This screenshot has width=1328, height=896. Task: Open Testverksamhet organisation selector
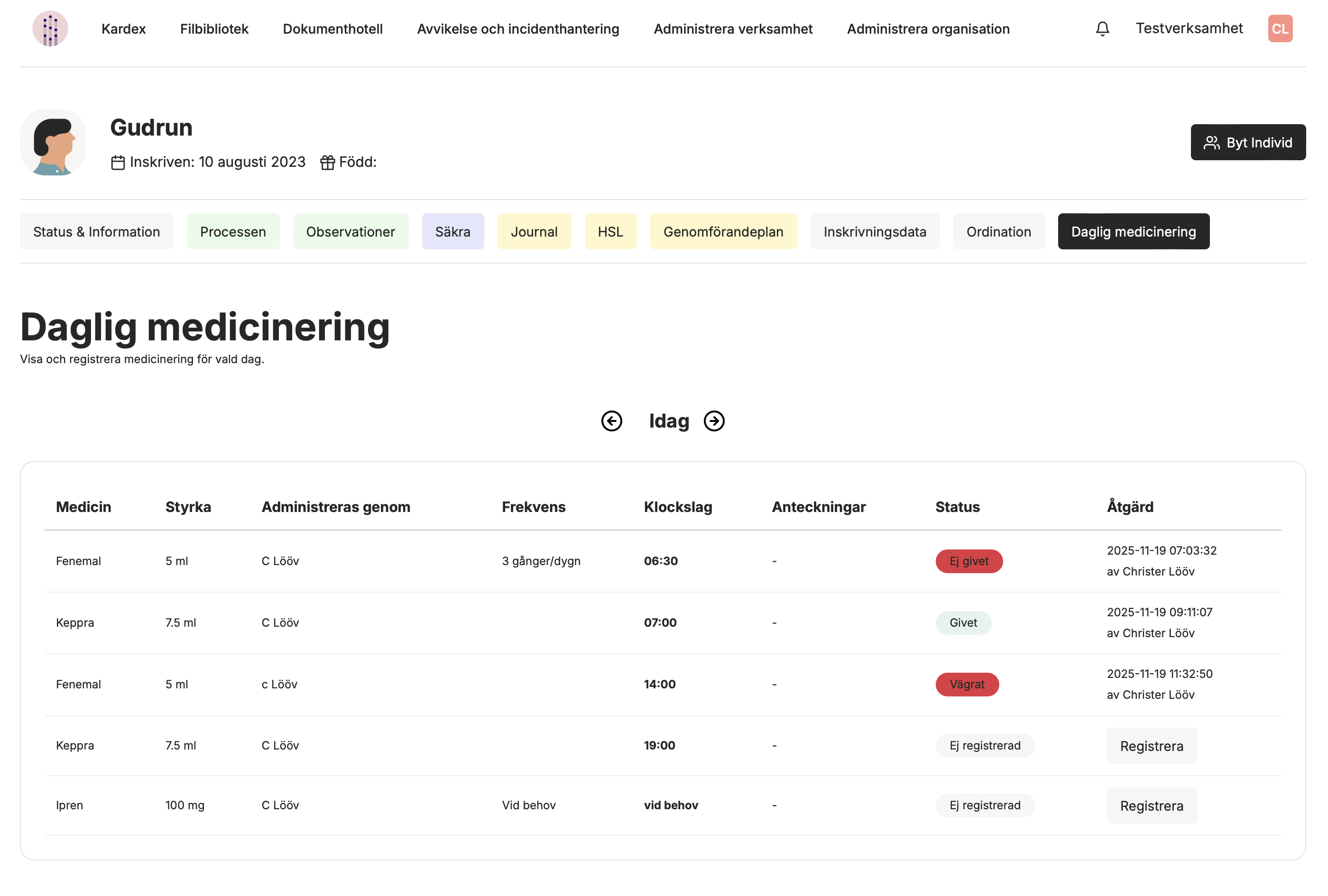(x=1189, y=28)
